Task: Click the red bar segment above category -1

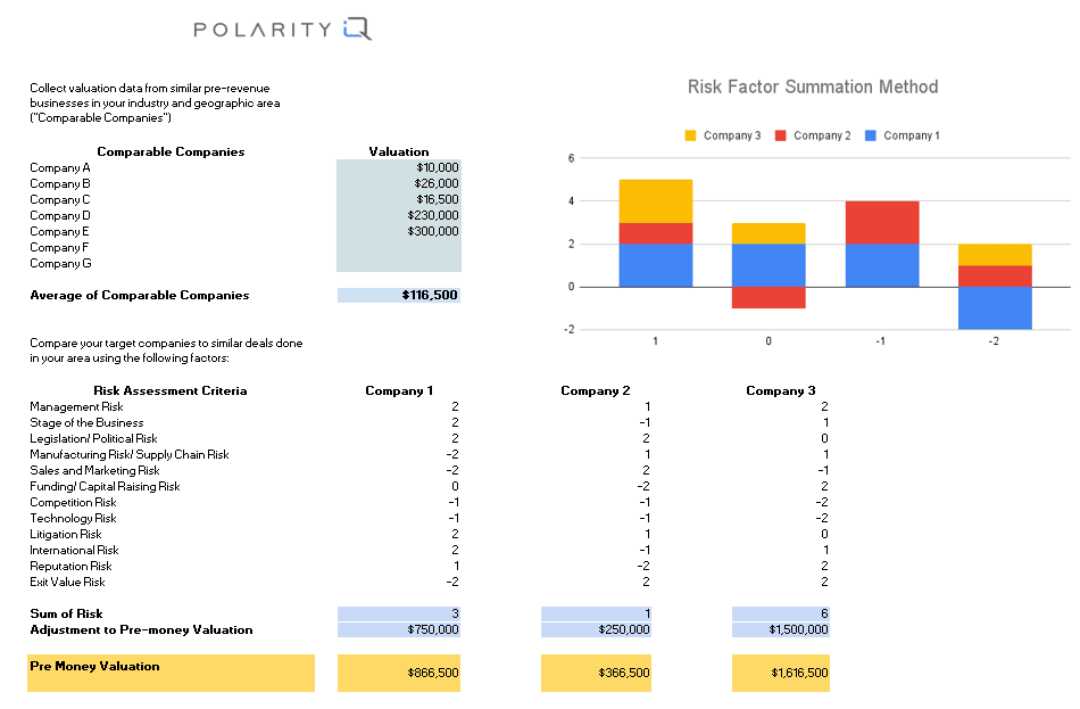Action: pos(882,222)
